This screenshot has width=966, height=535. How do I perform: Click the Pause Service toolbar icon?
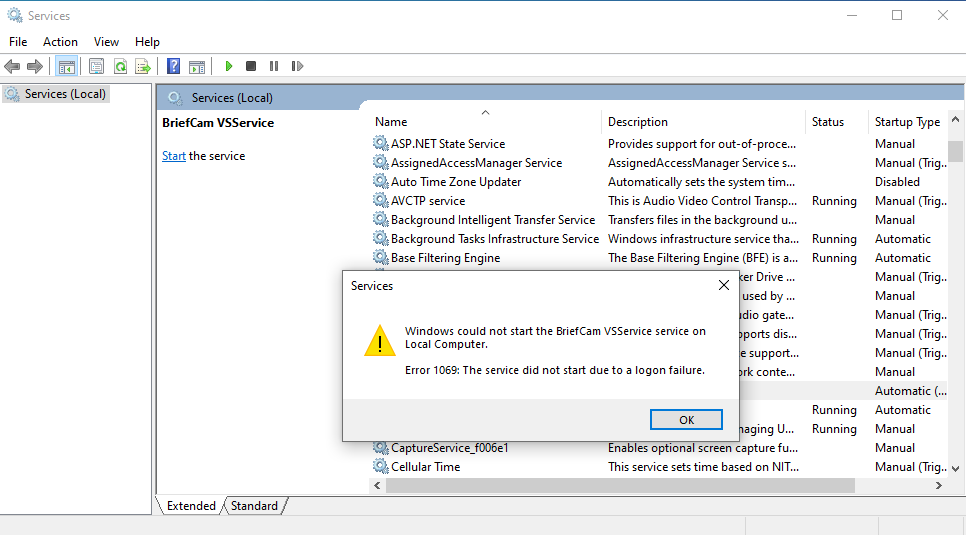click(x=274, y=66)
